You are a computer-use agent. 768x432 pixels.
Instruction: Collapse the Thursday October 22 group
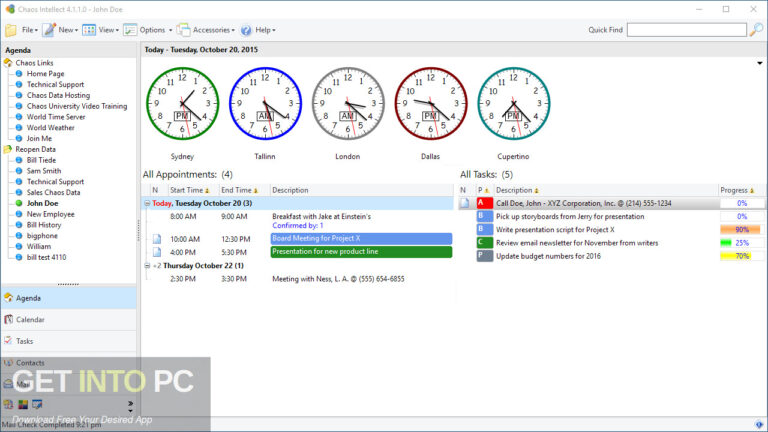147,265
